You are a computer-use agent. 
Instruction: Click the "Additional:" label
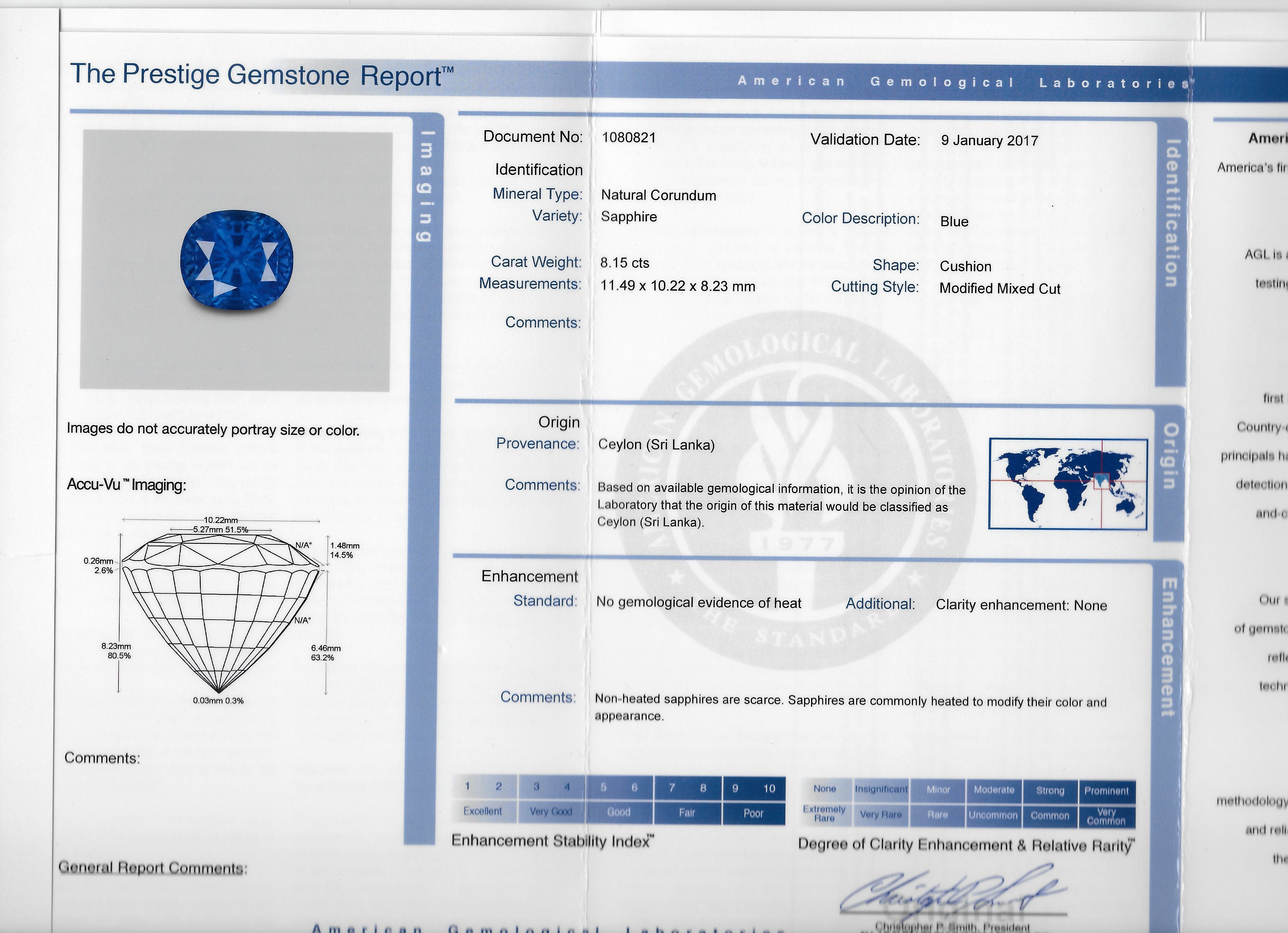click(880, 604)
